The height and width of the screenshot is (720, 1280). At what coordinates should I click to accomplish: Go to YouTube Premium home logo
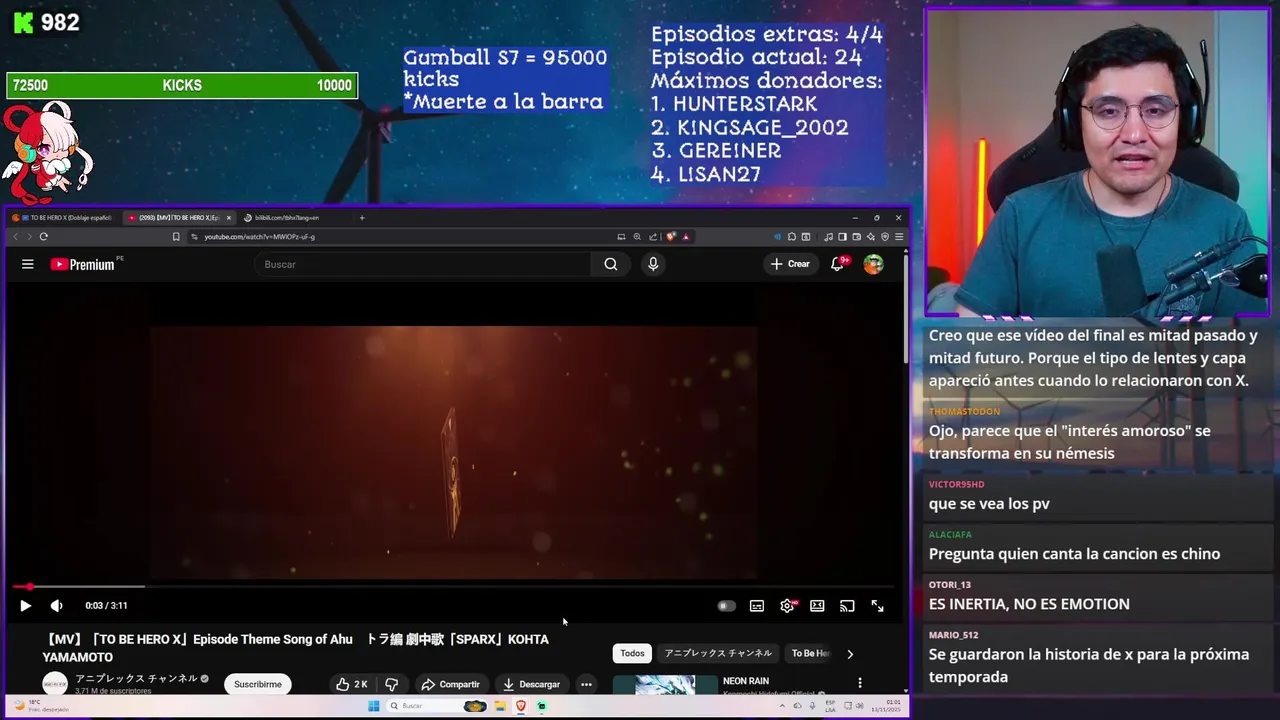coord(85,264)
